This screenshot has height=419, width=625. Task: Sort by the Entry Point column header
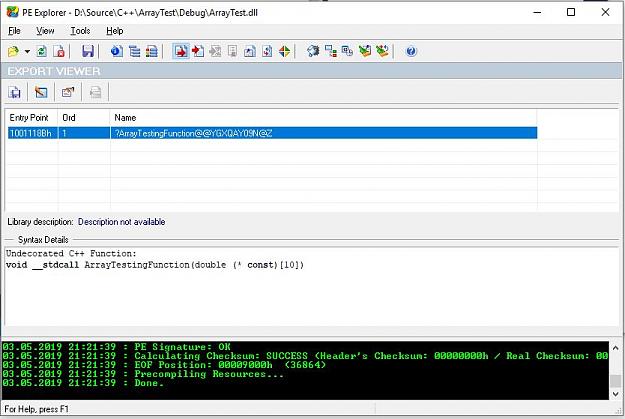[x=31, y=118]
